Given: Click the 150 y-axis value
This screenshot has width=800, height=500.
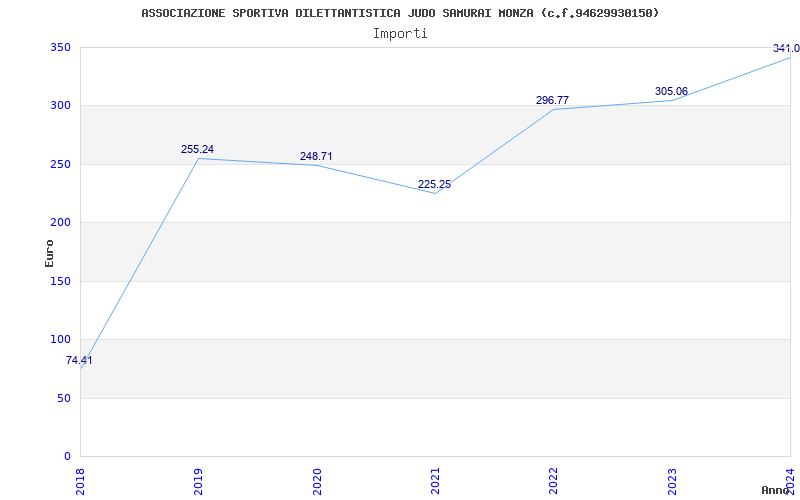Looking at the screenshot, I should [60, 282].
